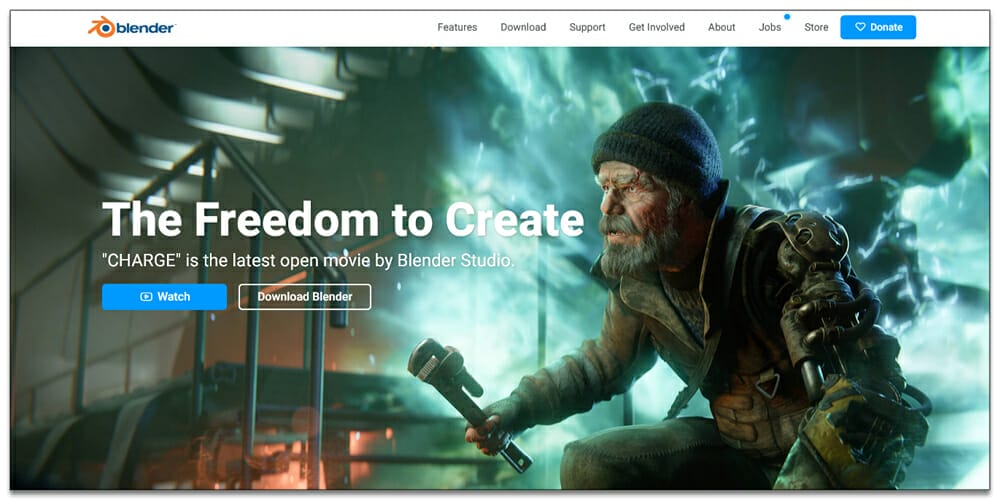Click the Download Blender button
1000x500 pixels.
tap(305, 297)
